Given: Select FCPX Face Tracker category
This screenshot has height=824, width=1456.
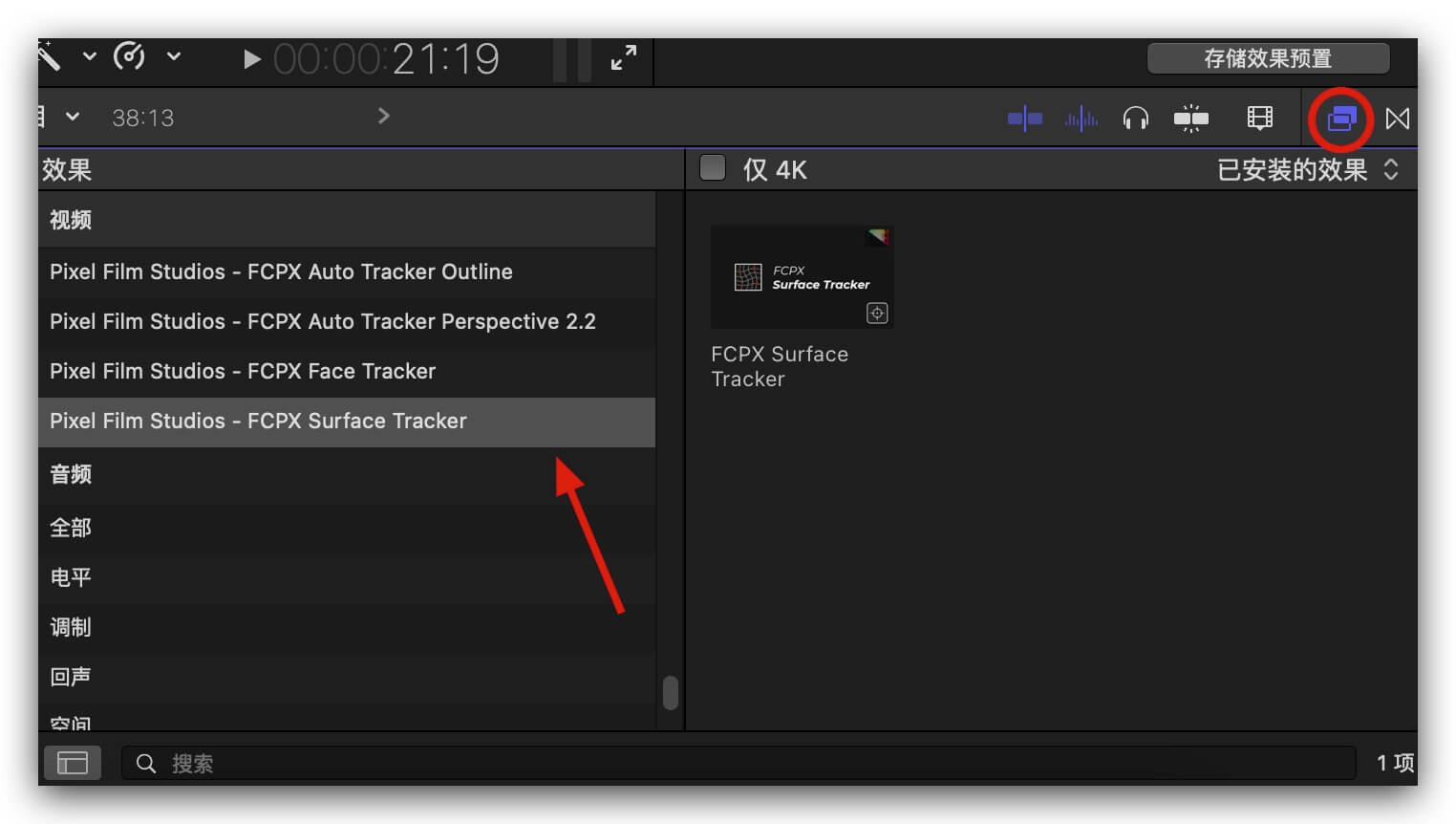Looking at the screenshot, I should [x=347, y=371].
